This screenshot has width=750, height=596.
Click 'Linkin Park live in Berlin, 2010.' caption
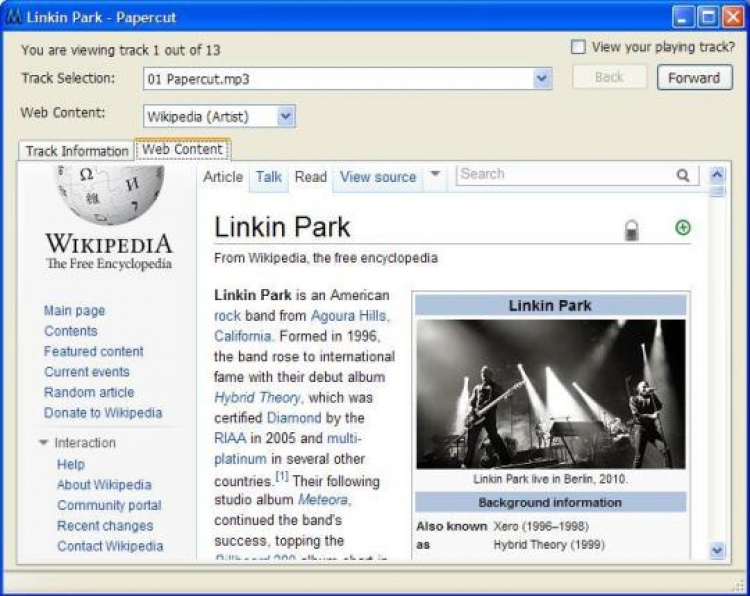click(551, 479)
